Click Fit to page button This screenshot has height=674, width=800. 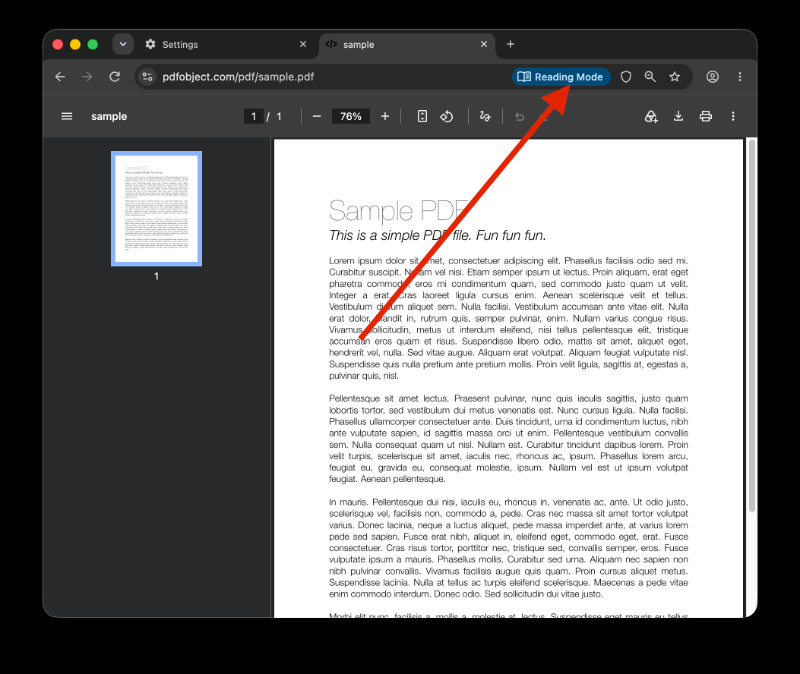[422, 116]
